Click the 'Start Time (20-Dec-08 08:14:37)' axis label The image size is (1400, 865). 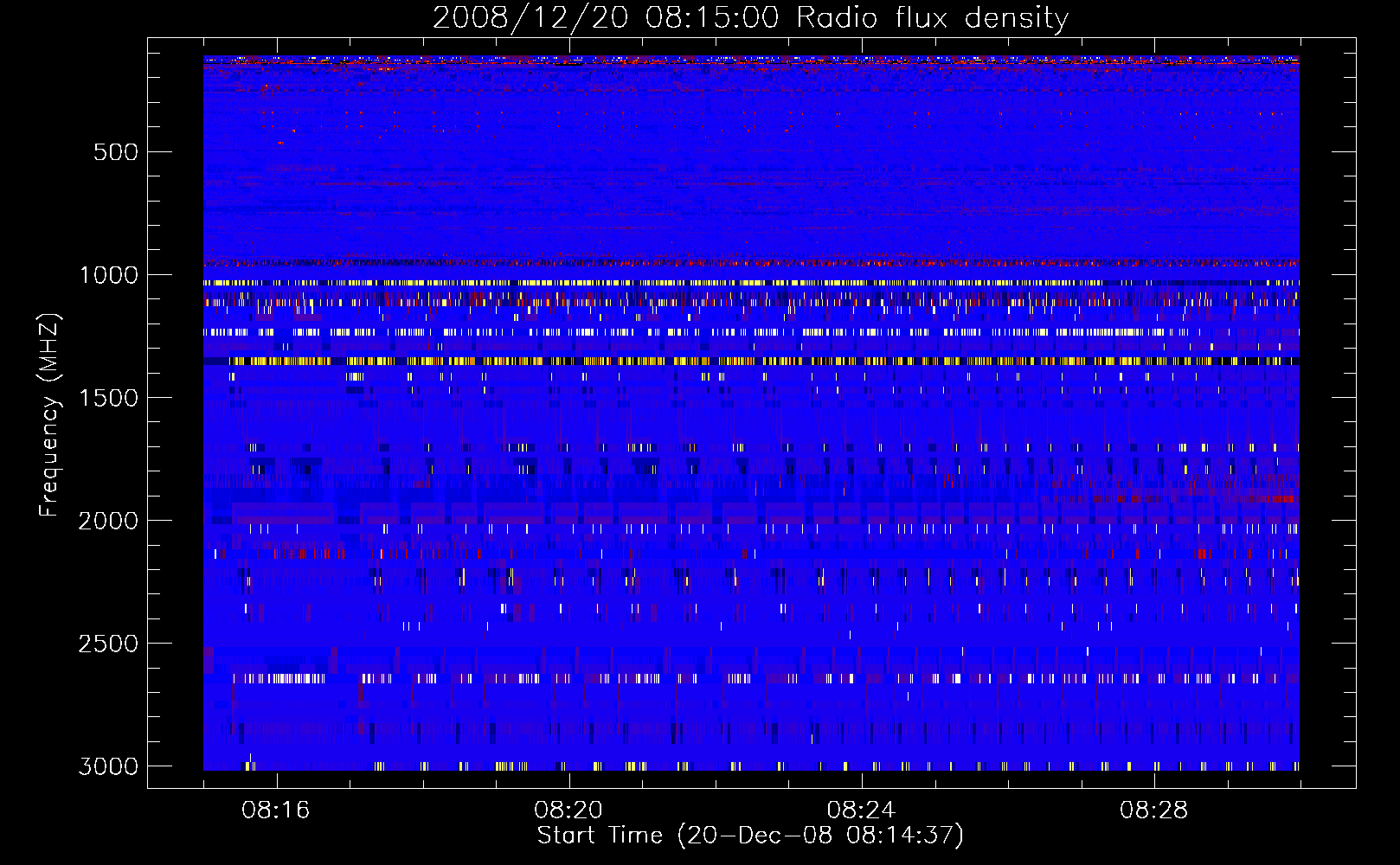pyautogui.click(x=750, y=836)
